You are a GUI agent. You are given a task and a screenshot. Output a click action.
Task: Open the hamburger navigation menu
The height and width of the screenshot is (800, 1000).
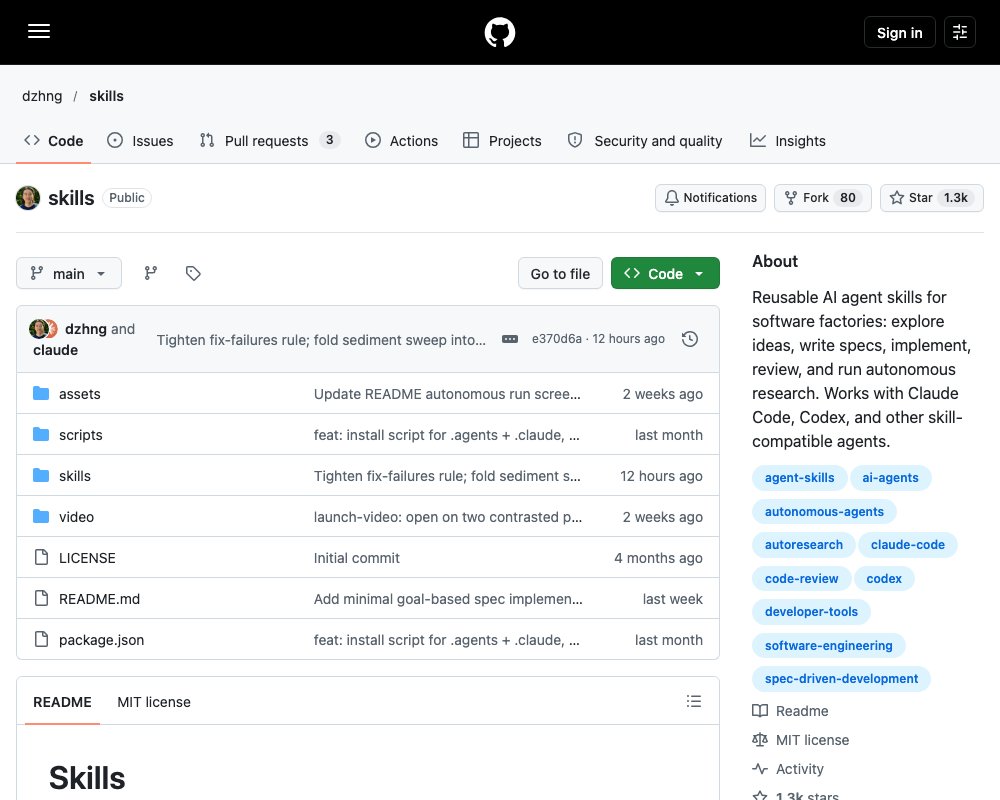click(x=39, y=31)
